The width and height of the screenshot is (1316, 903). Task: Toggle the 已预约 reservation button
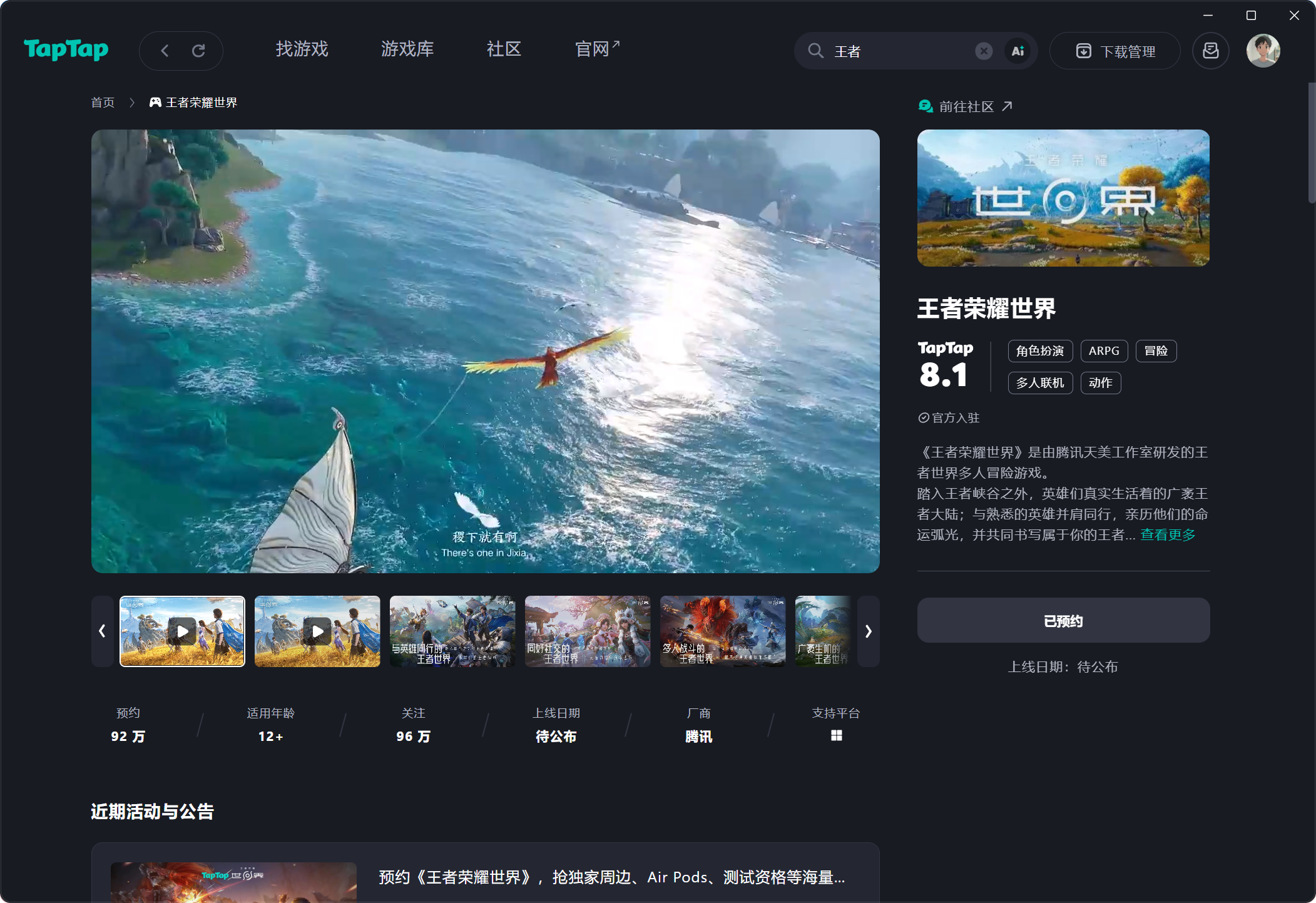tap(1063, 621)
